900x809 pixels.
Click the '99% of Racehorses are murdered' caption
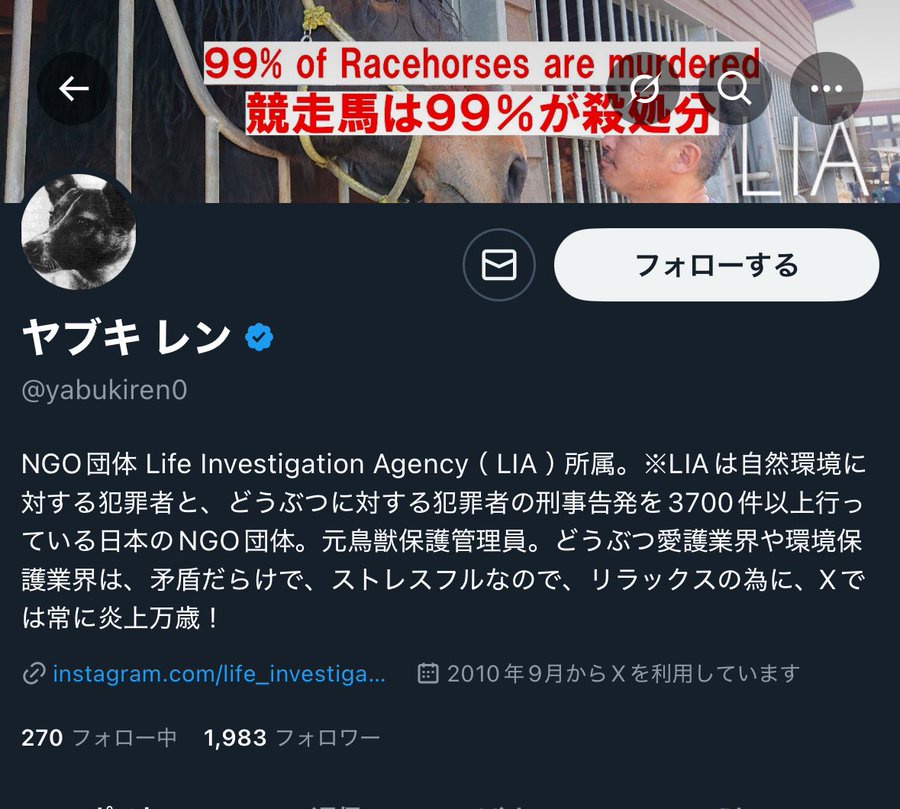(x=482, y=63)
